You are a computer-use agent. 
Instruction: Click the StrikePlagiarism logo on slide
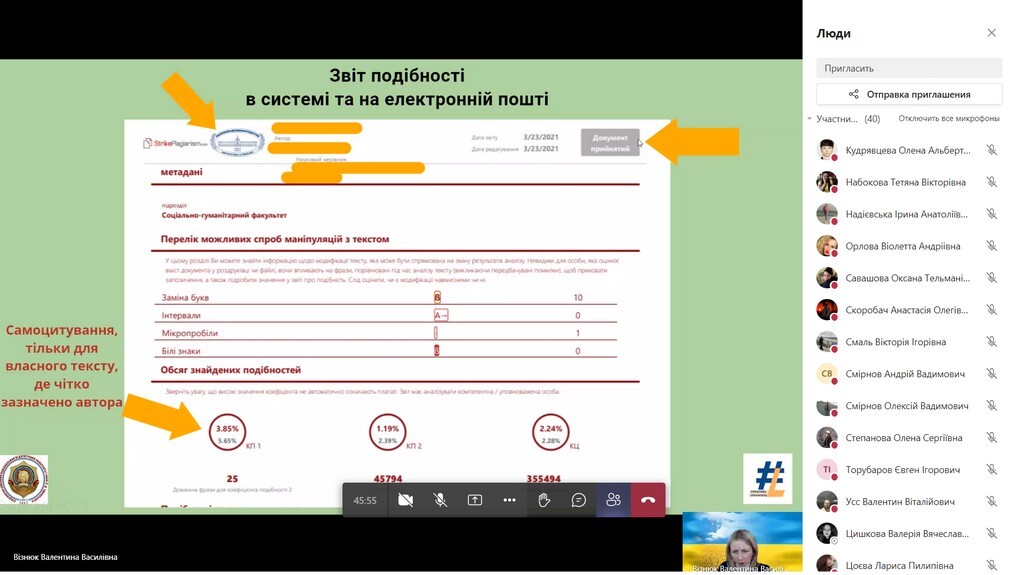click(175, 143)
